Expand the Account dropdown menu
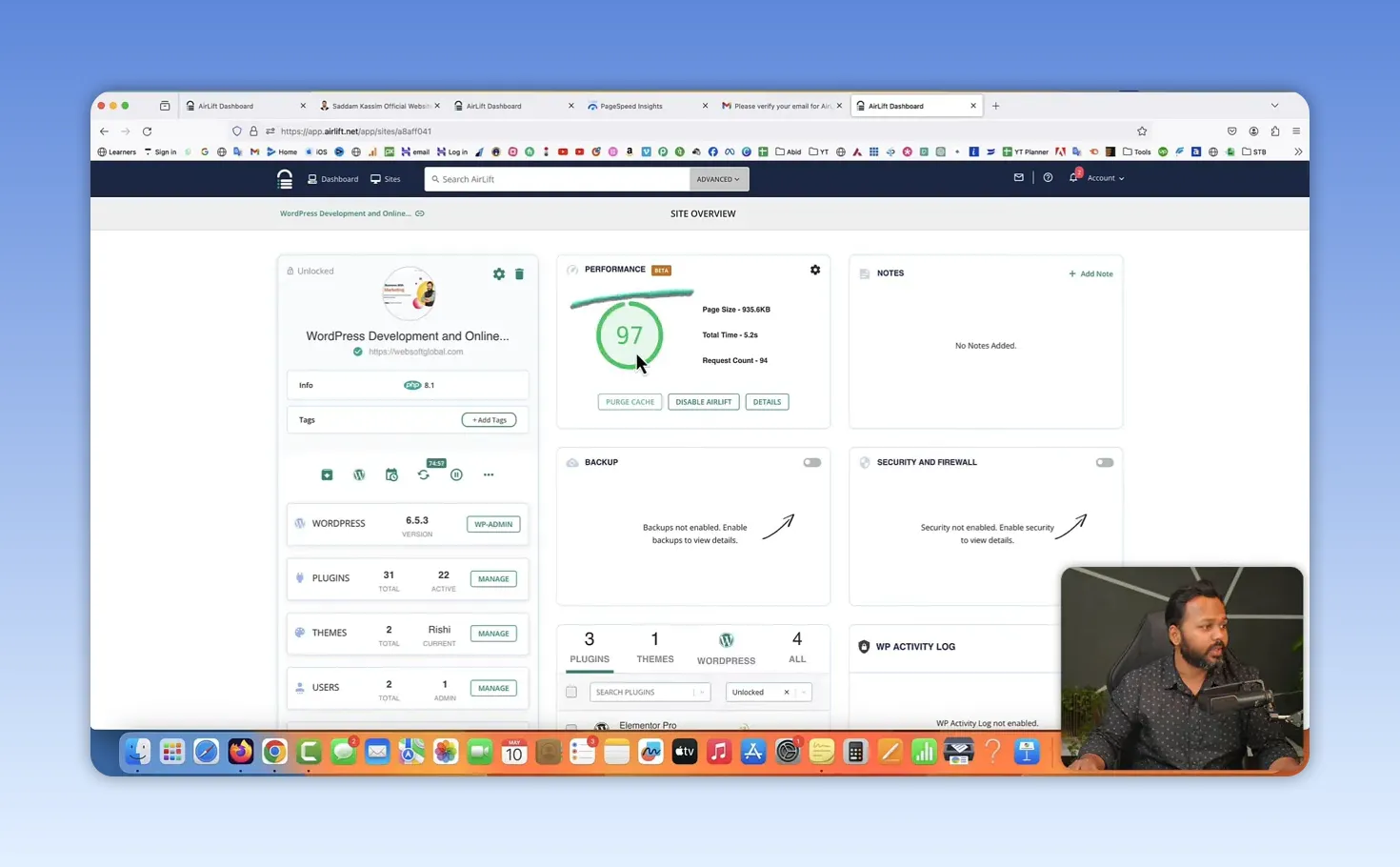The height and width of the screenshot is (867, 1400). click(1106, 178)
